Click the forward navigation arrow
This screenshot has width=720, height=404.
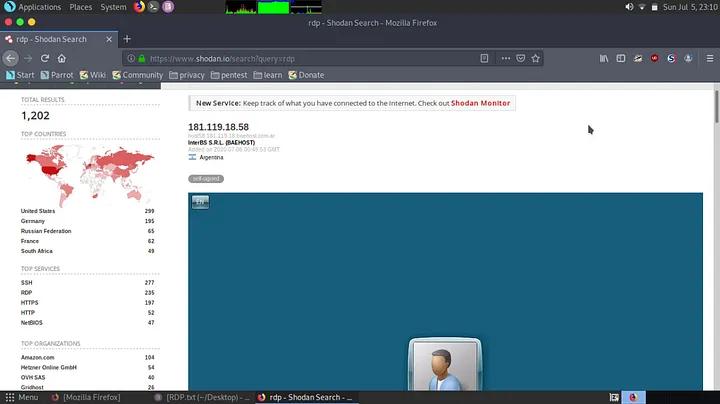click(28, 58)
